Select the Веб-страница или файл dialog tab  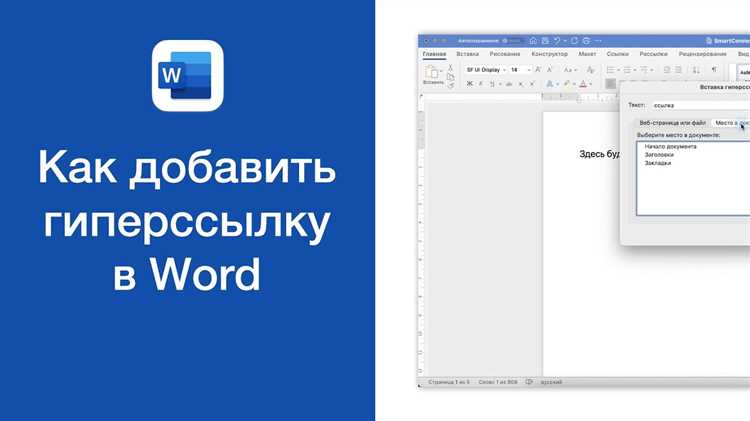point(673,123)
